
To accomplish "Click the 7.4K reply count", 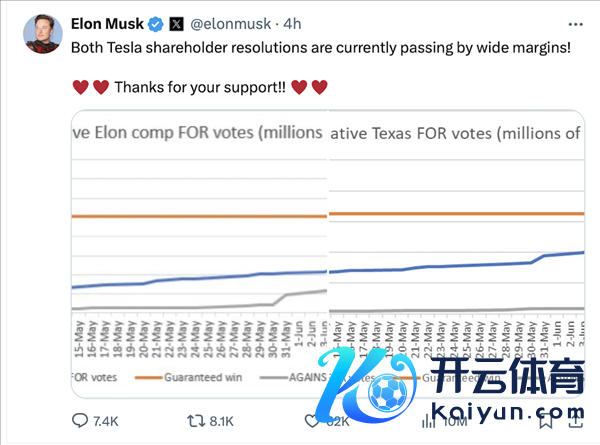I will 105,422.
